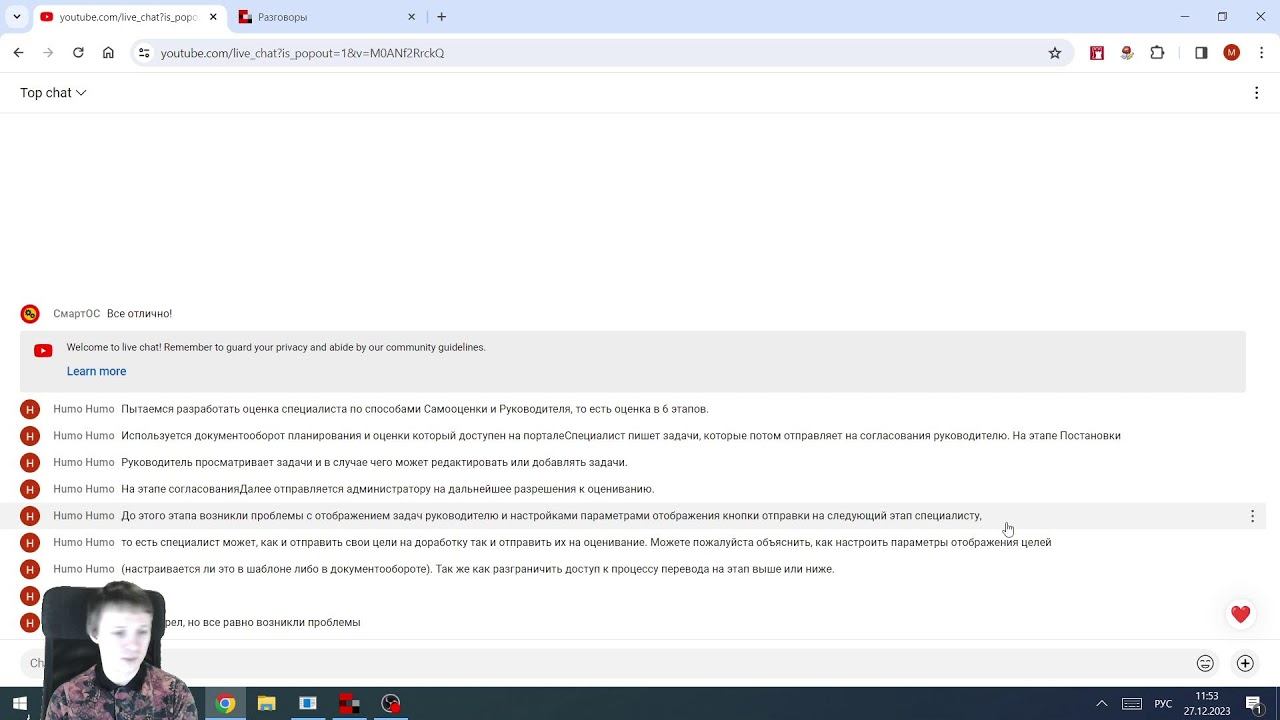The height and width of the screenshot is (720, 1280).
Task: Click the message '(настраивается ли это в шаблоне'
Action: click(477, 569)
